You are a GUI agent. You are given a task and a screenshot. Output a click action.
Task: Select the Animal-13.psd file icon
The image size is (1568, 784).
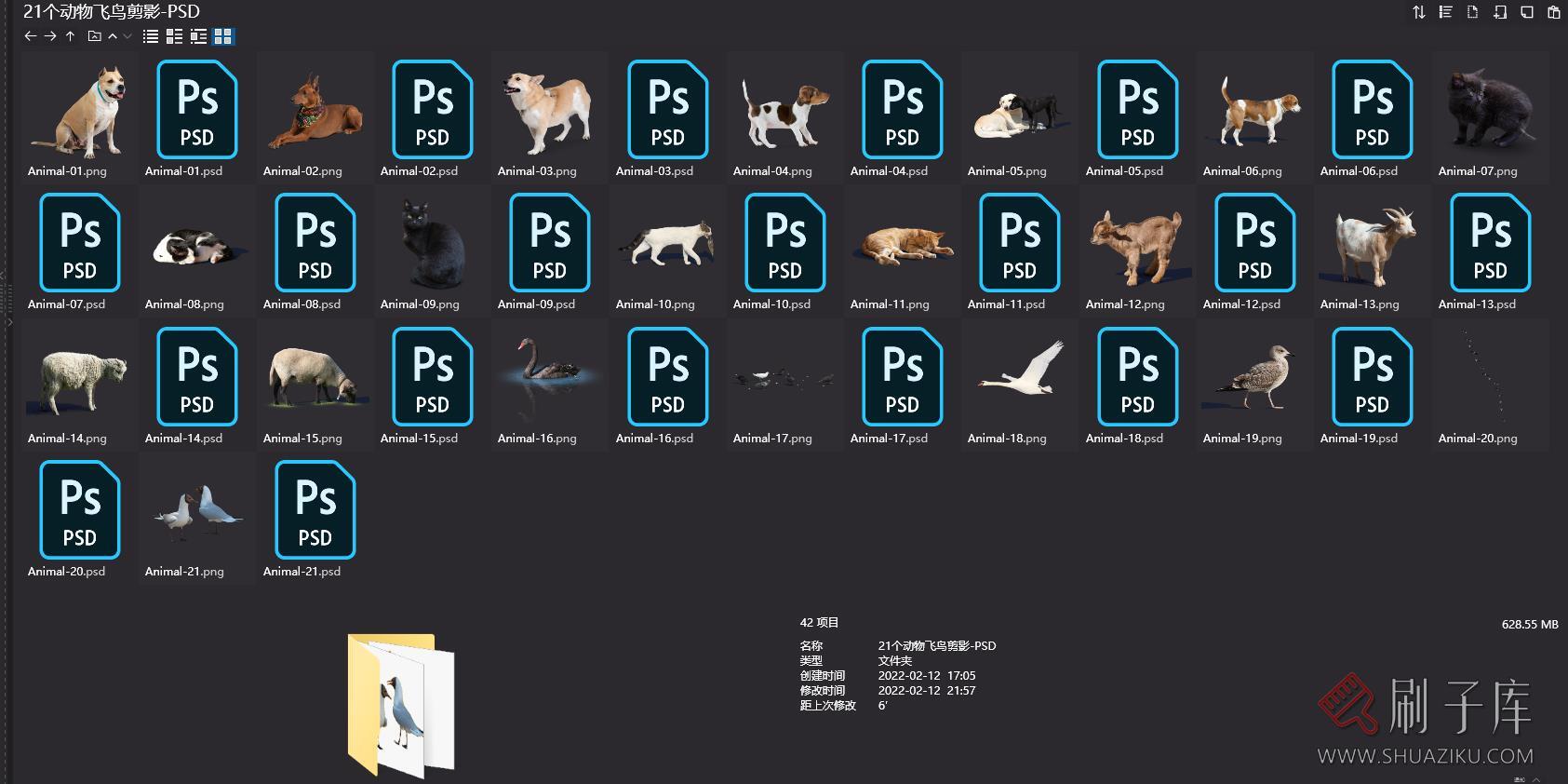point(1490,243)
